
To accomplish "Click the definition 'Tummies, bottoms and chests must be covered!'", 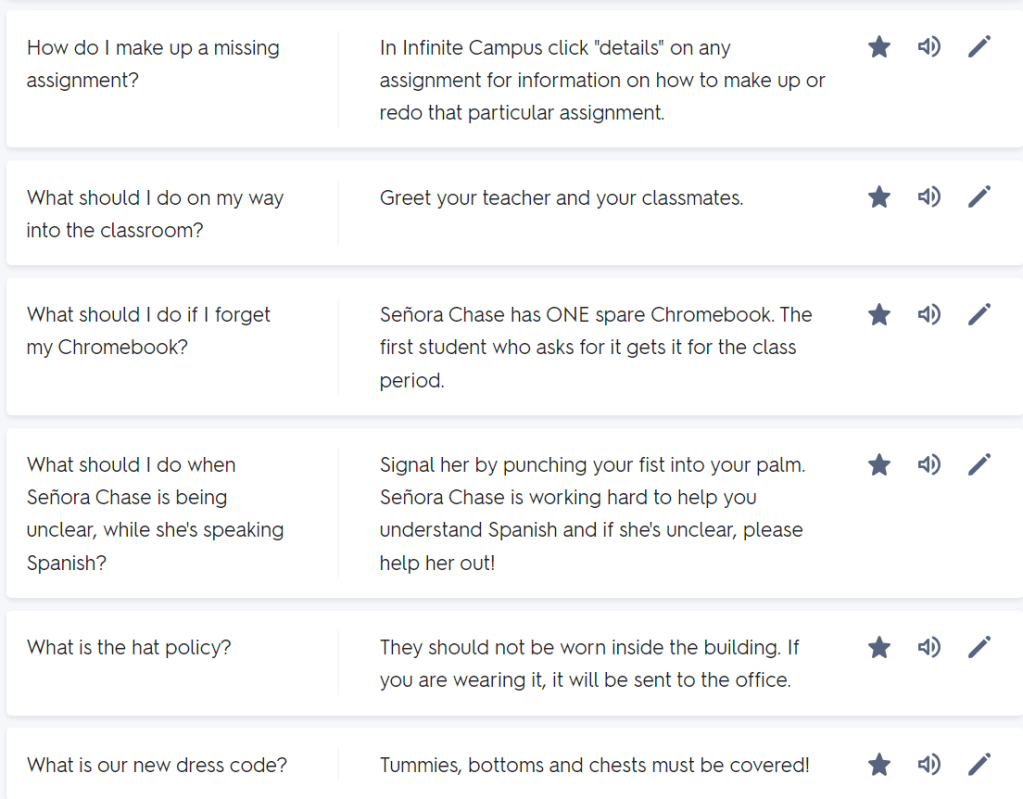I will point(594,765).
